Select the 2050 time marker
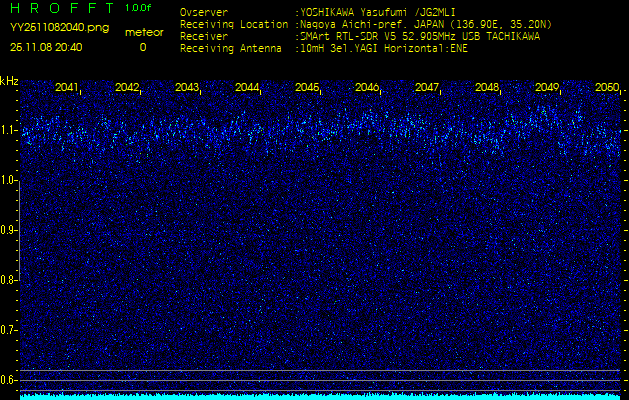 (x=606, y=88)
